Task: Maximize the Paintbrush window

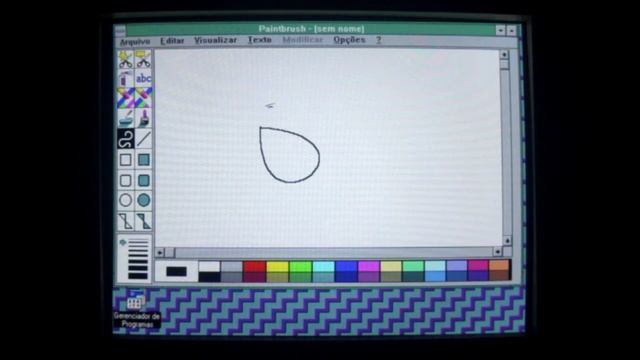Action: point(511,30)
